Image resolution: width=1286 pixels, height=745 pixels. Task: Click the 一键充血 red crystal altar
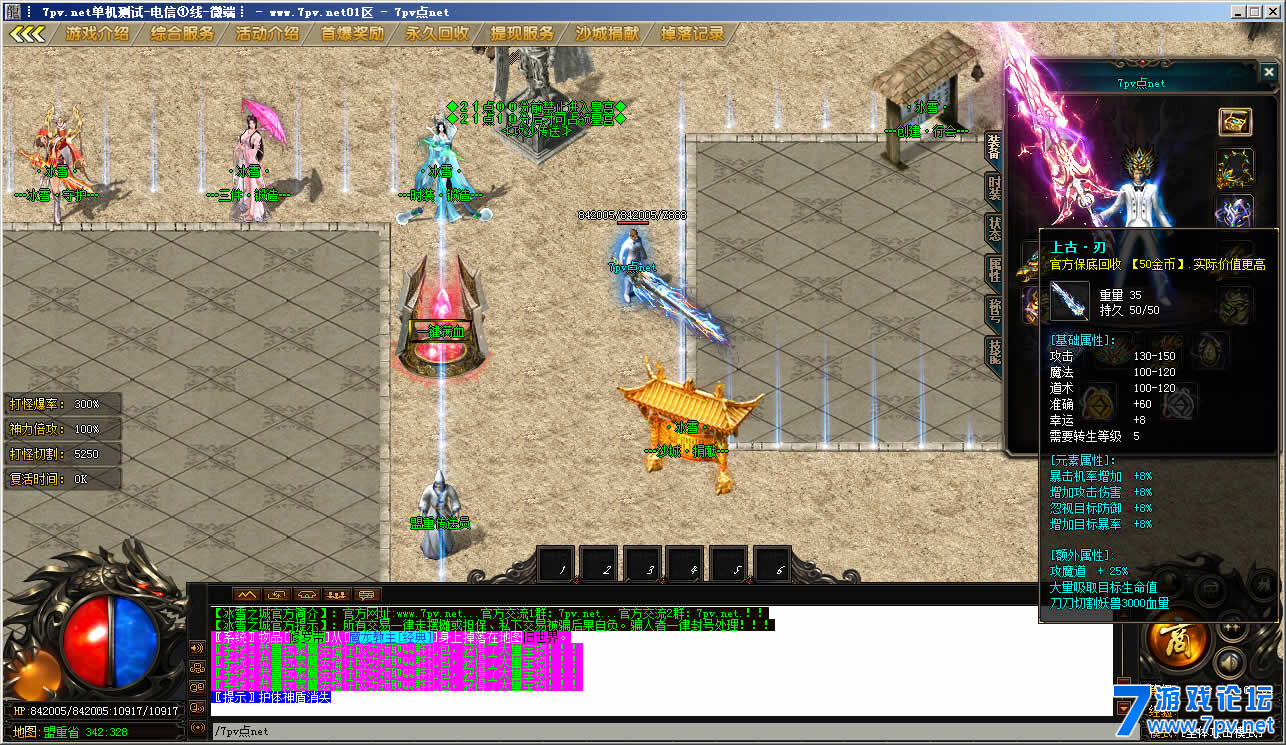pyautogui.click(x=440, y=320)
